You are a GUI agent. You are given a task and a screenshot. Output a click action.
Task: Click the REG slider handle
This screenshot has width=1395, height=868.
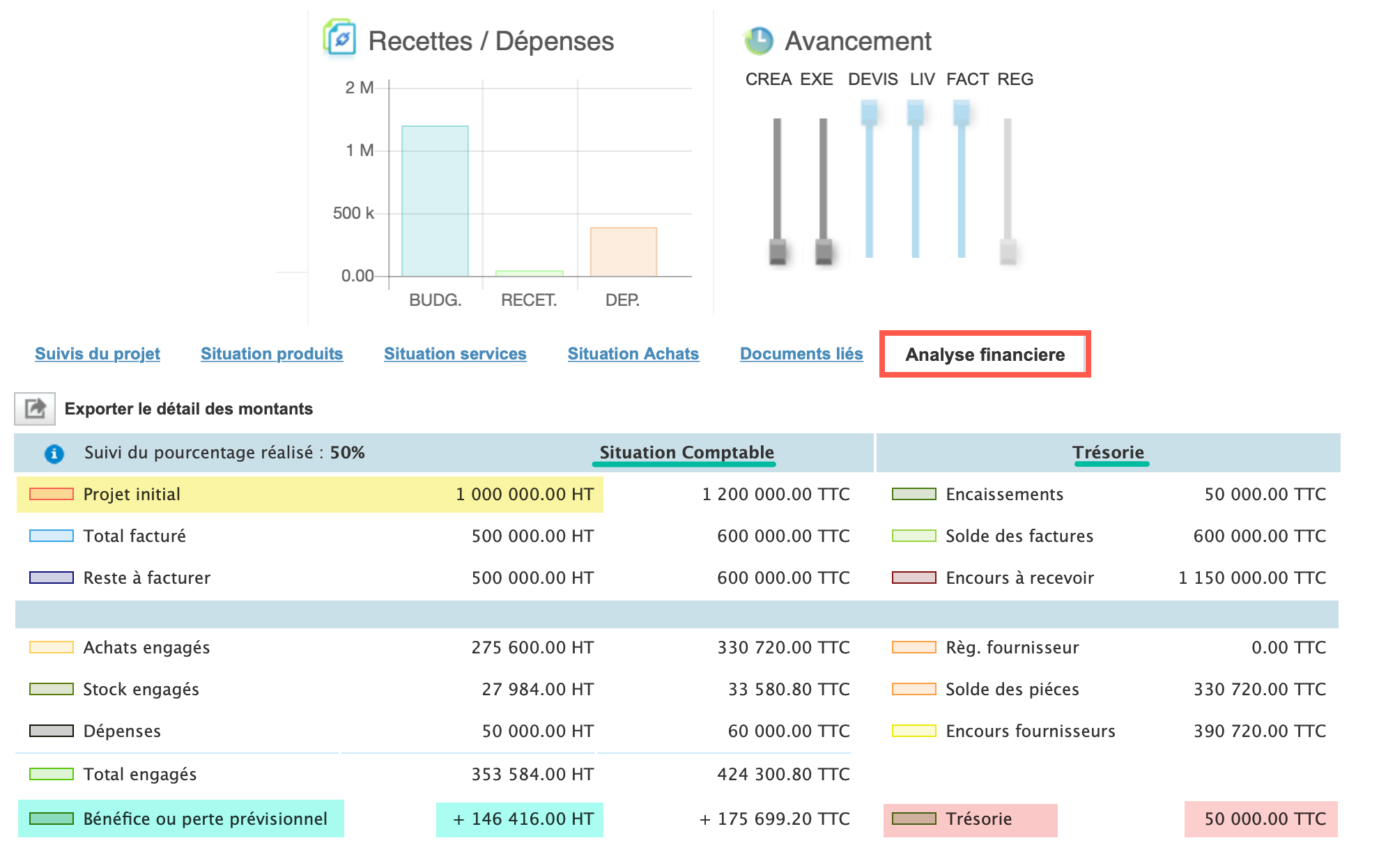click(x=1008, y=251)
